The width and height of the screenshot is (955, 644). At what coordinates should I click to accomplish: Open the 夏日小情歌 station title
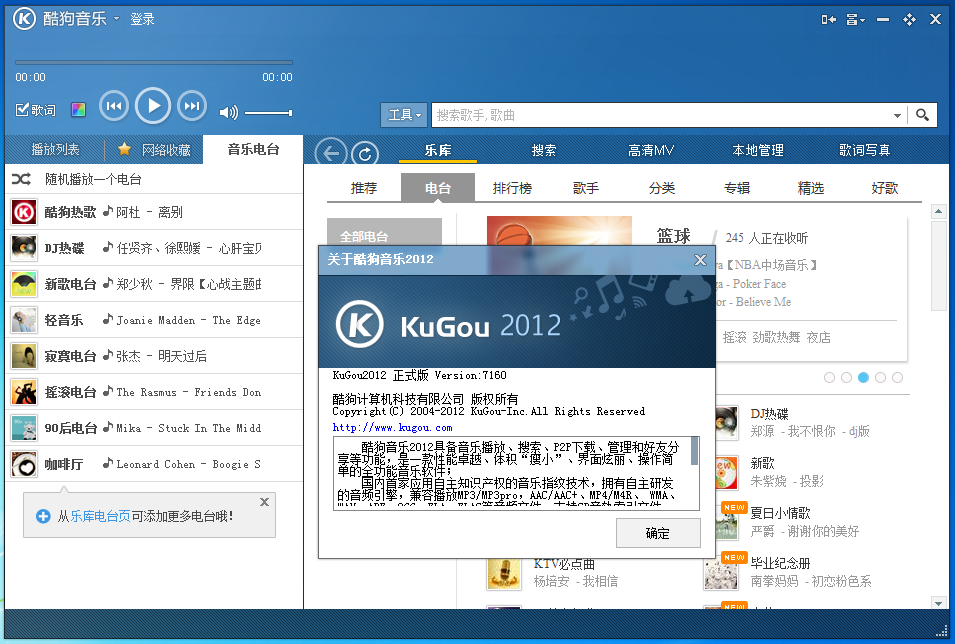pos(780,513)
